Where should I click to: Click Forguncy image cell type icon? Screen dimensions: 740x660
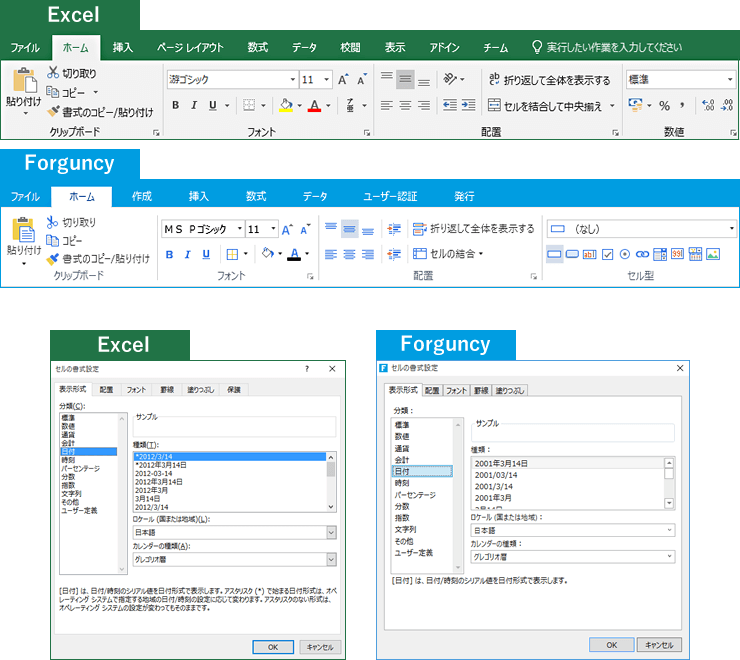point(713,254)
